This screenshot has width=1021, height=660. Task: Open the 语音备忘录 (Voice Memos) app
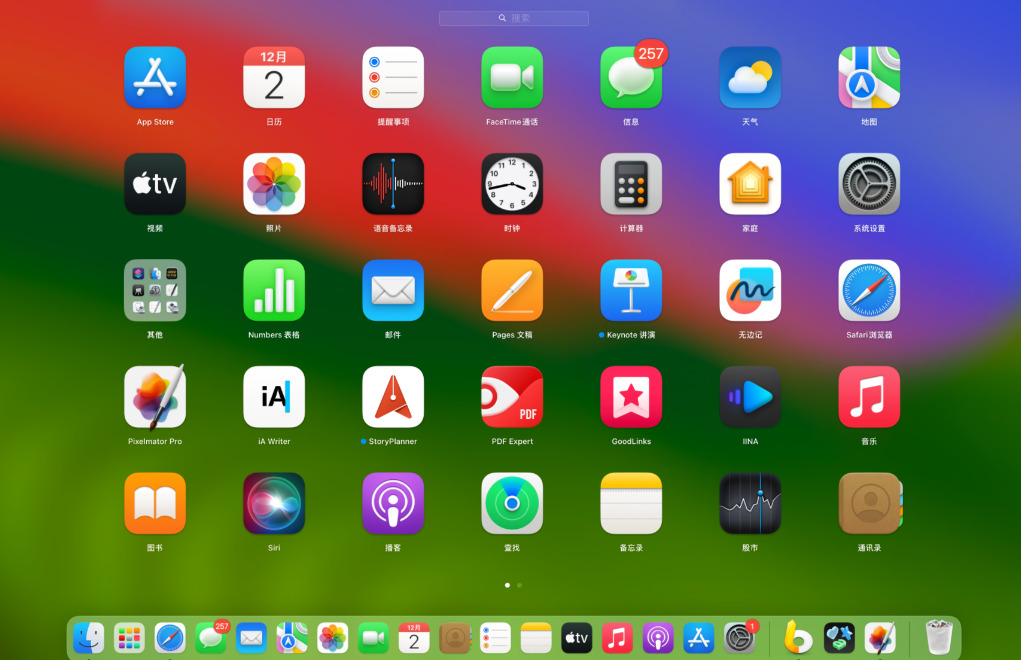pos(393,184)
